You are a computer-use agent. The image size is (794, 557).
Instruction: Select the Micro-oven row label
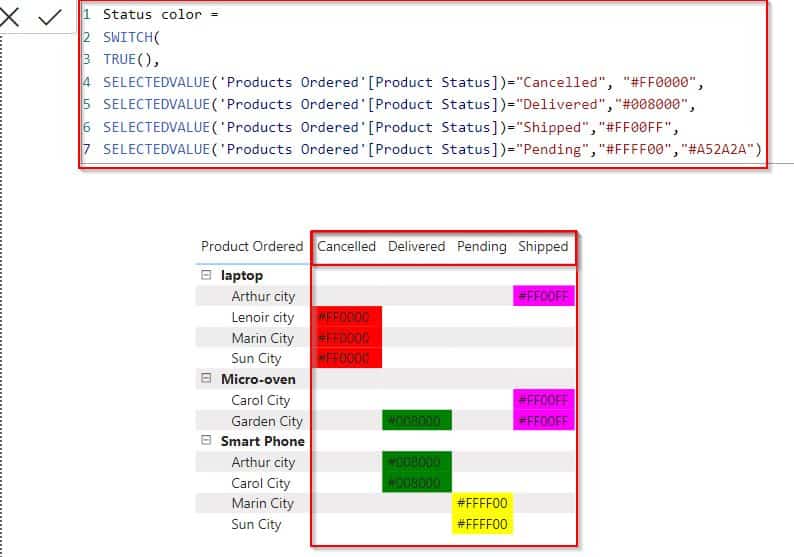pos(258,379)
